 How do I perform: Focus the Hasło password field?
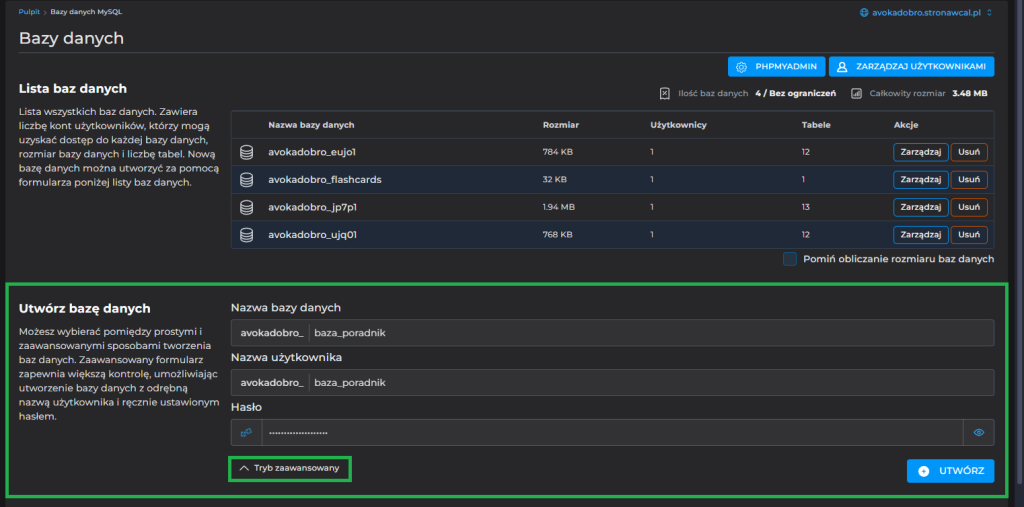613,433
